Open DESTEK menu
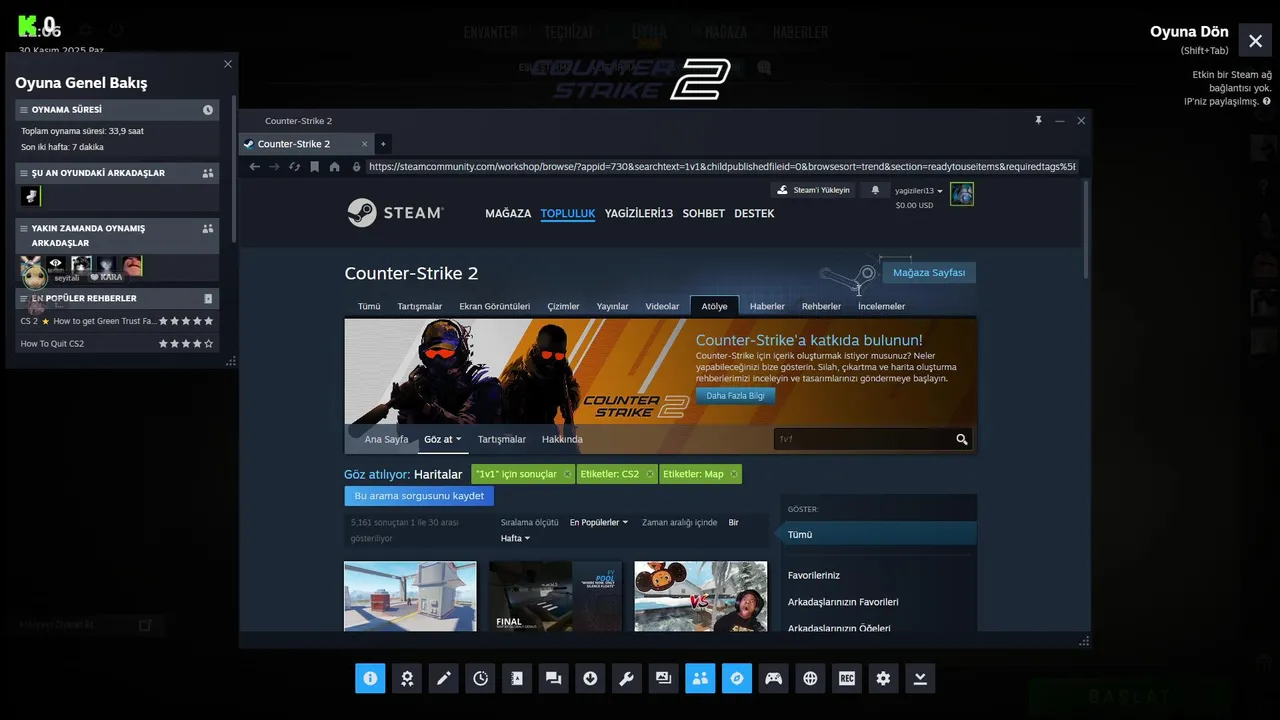This screenshot has height=720, width=1280. tap(754, 213)
